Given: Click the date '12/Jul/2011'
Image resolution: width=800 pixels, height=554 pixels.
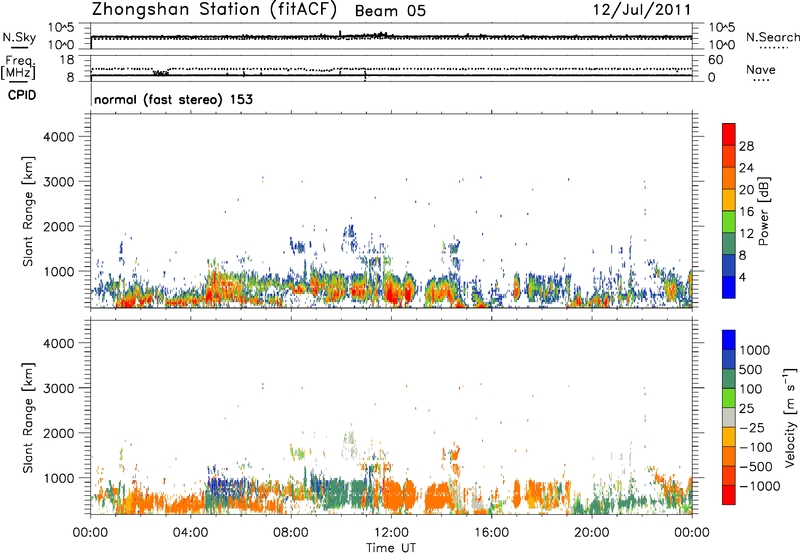Looking at the screenshot, I should [x=642, y=10].
